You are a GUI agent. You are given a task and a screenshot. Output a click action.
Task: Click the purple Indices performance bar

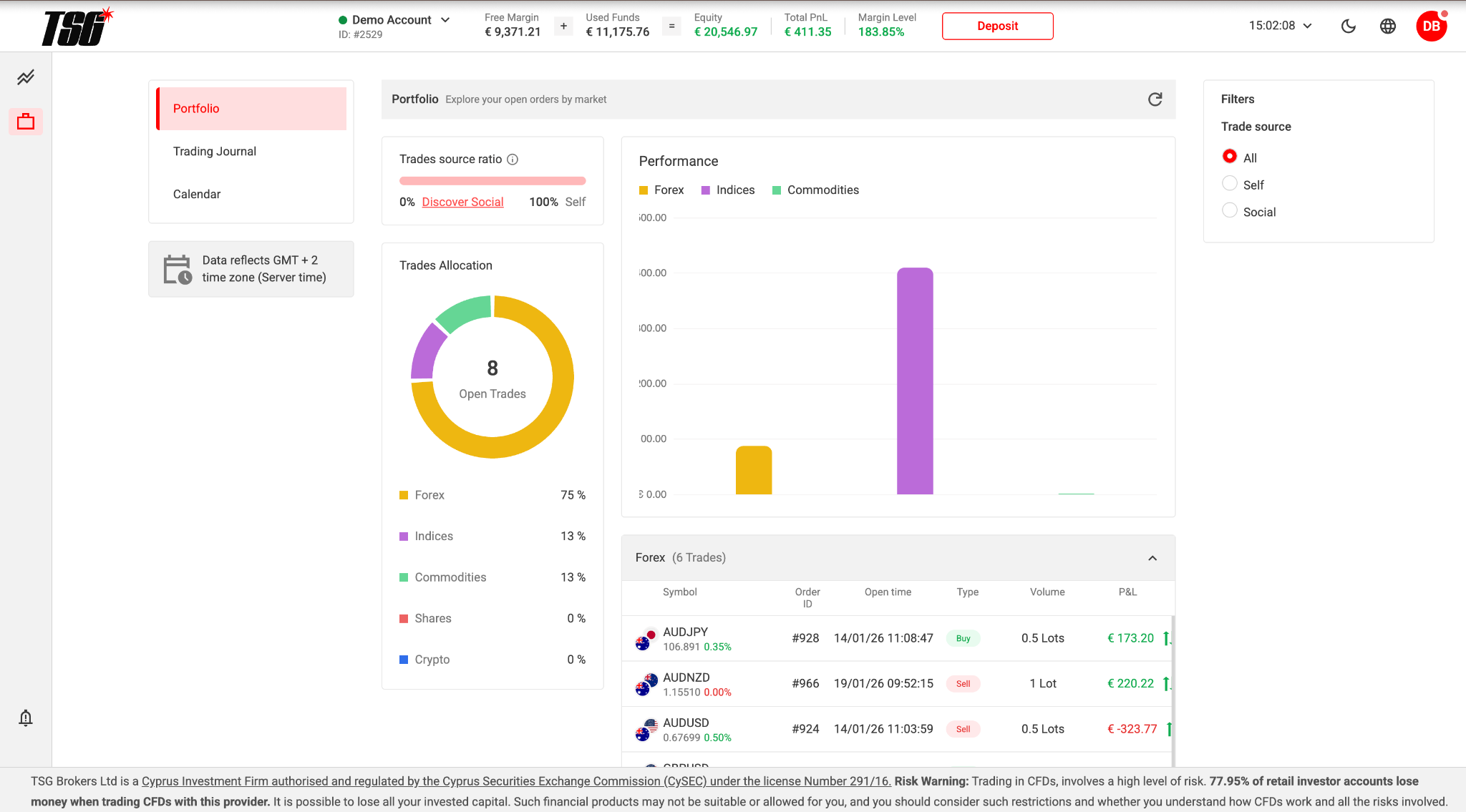coord(915,381)
